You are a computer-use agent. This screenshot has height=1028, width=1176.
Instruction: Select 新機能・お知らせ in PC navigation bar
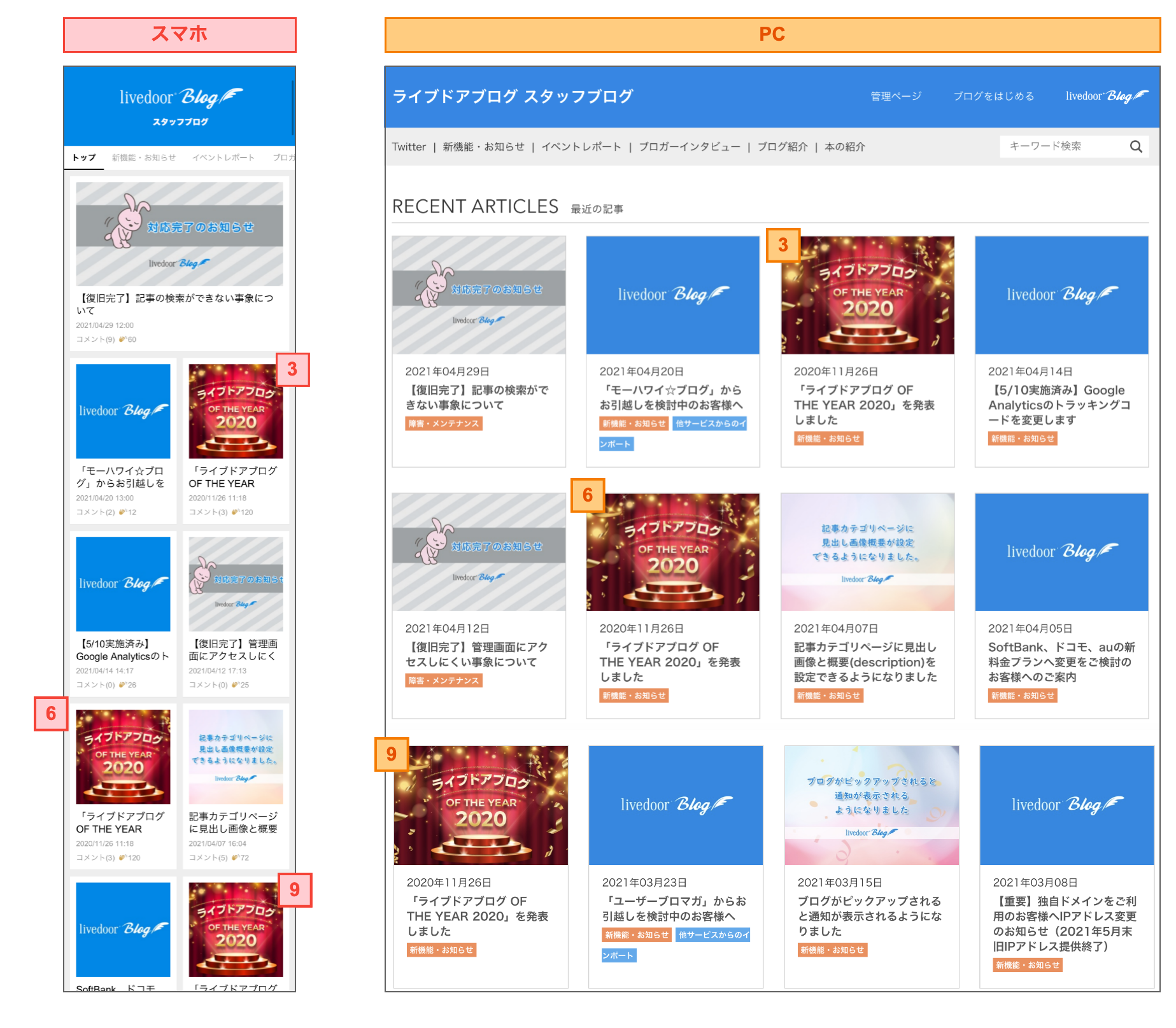483,147
